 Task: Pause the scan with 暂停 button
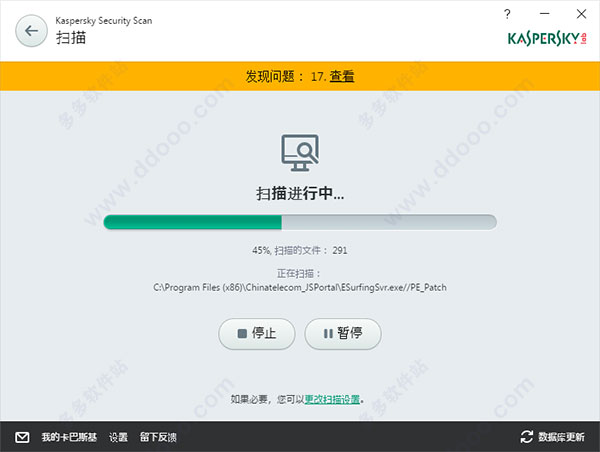click(343, 334)
